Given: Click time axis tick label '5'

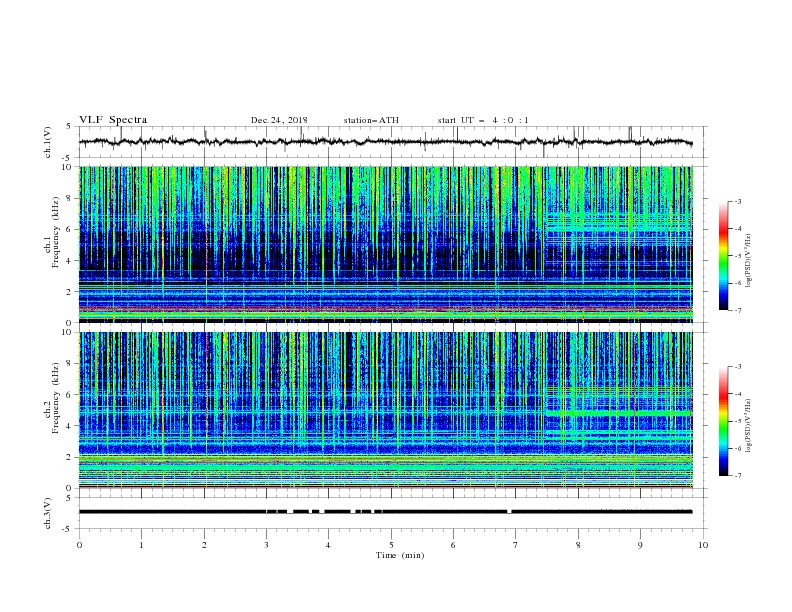Looking at the screenshot, I should [391, 545].
